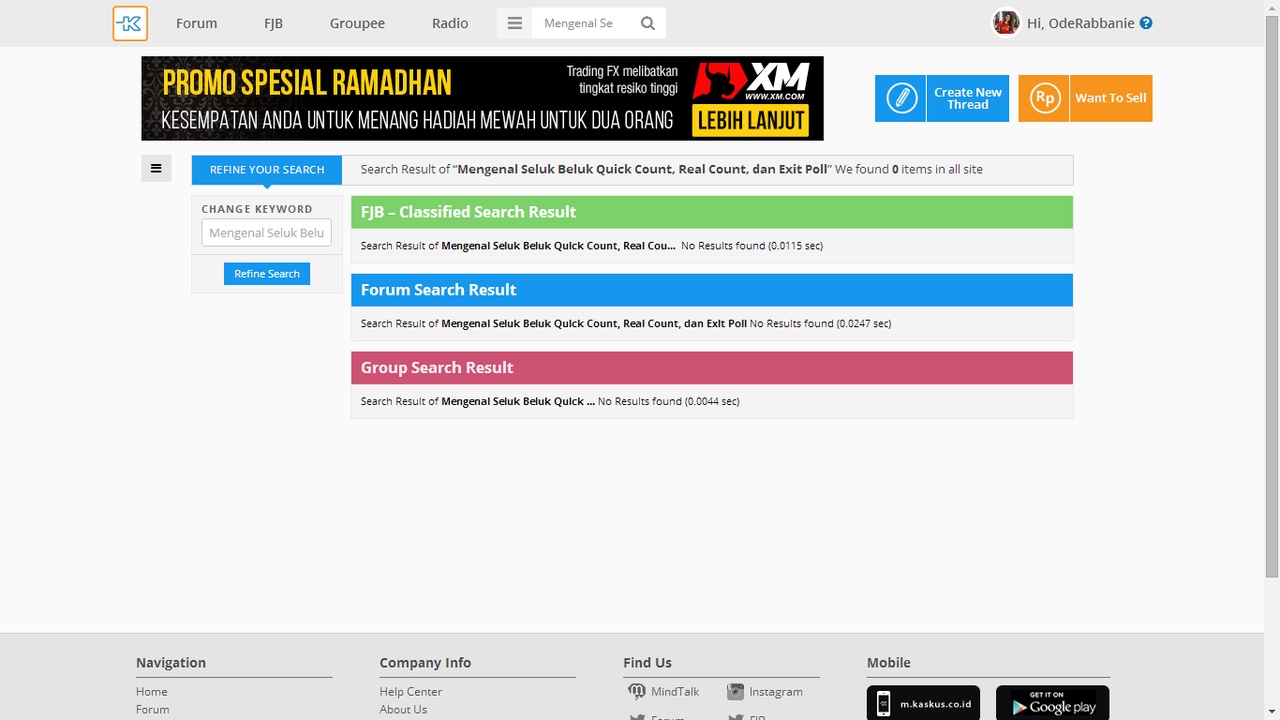
Task: Click the MindTalk icon in footer
Action: [x=637, y=691]
